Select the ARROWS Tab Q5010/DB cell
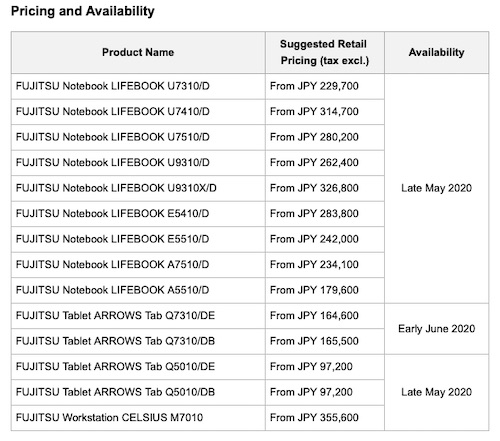This screenshot has height=441, width=500. tap(138, 392)
